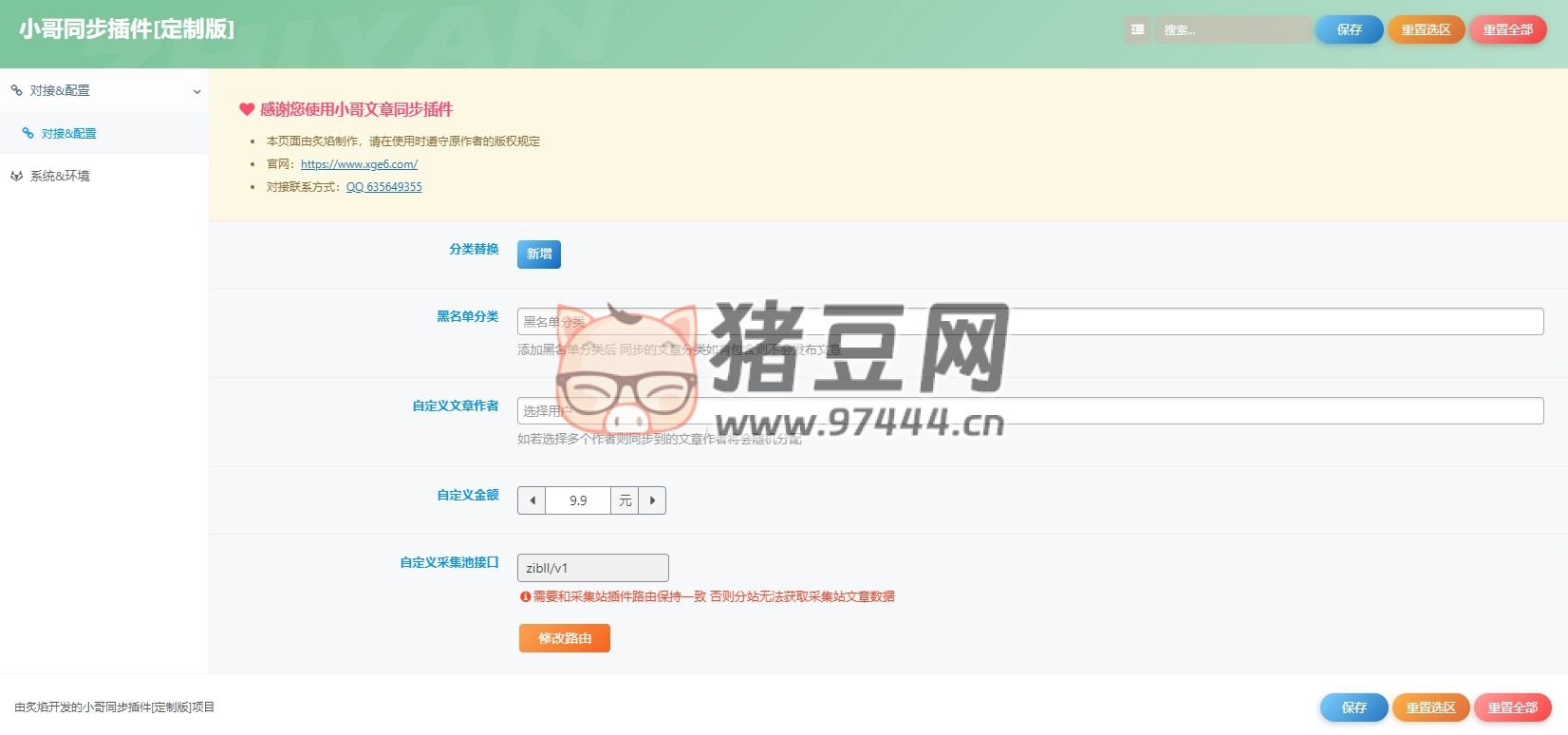Select the 对接&配置 submenu item
Screen dimensions: 1568x735
104,133
